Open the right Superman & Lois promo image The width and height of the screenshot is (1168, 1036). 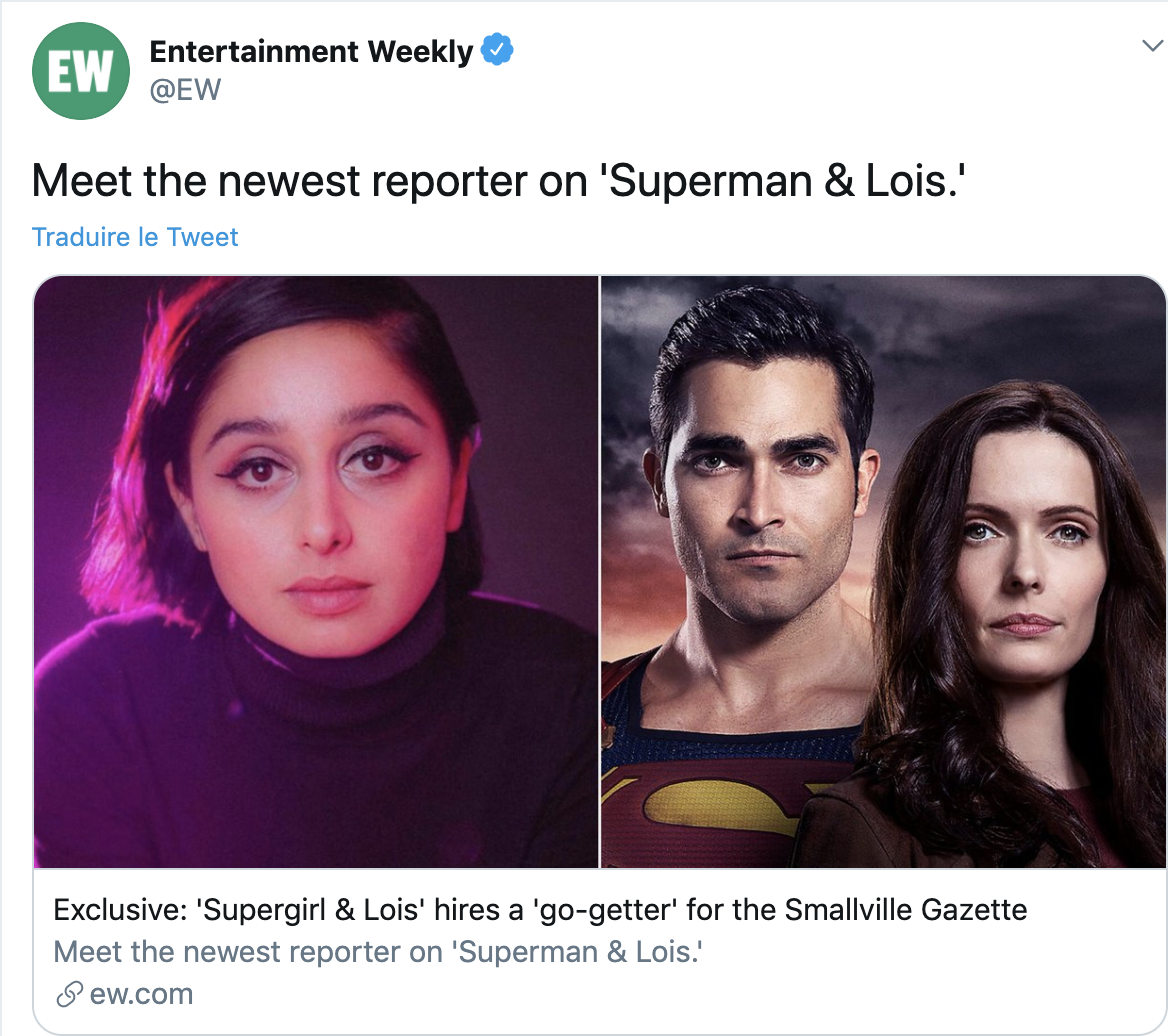[883, 572]
